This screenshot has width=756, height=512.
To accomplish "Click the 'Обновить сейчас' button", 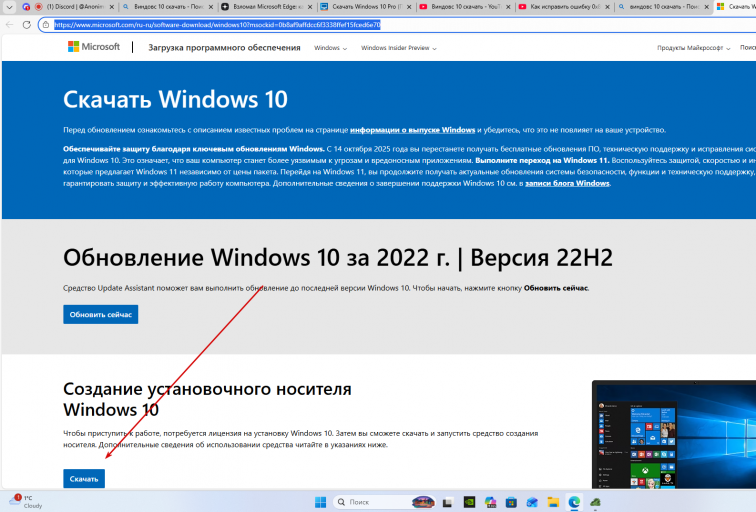I will tap(101, 314).
